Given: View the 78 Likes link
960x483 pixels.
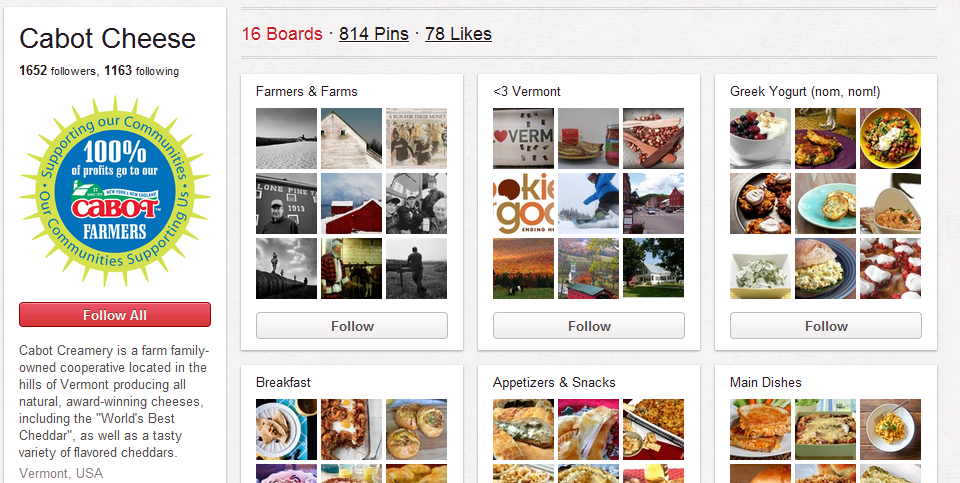Looking at the screenshot, I should [458, 34].
